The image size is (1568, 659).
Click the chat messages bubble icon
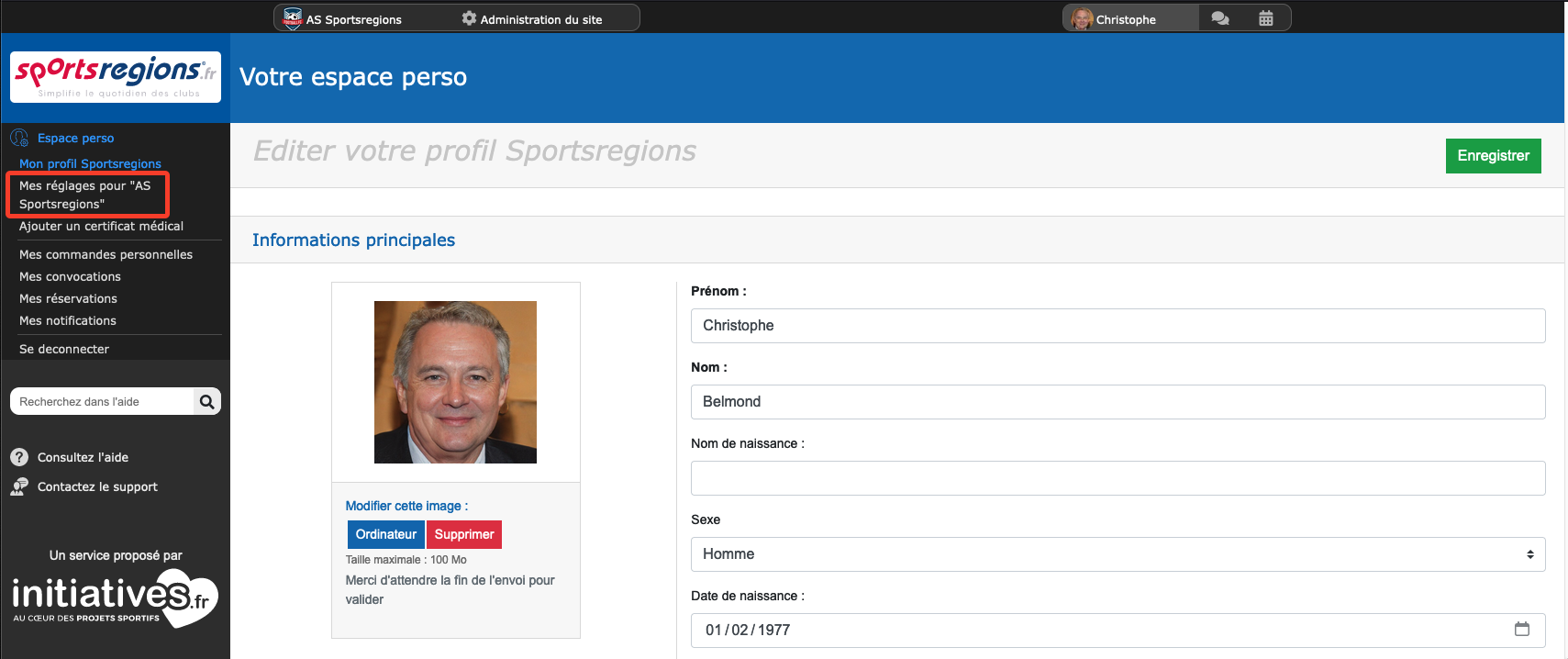1219,18
